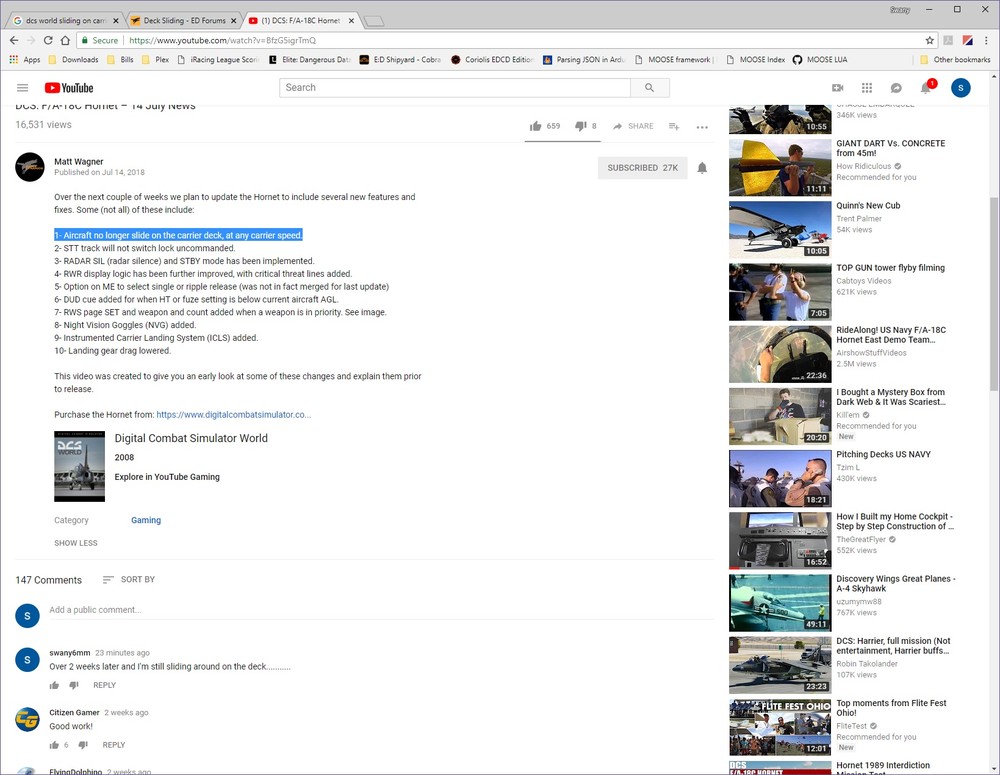Open the YouTube apps grid icon

point(866,88)
